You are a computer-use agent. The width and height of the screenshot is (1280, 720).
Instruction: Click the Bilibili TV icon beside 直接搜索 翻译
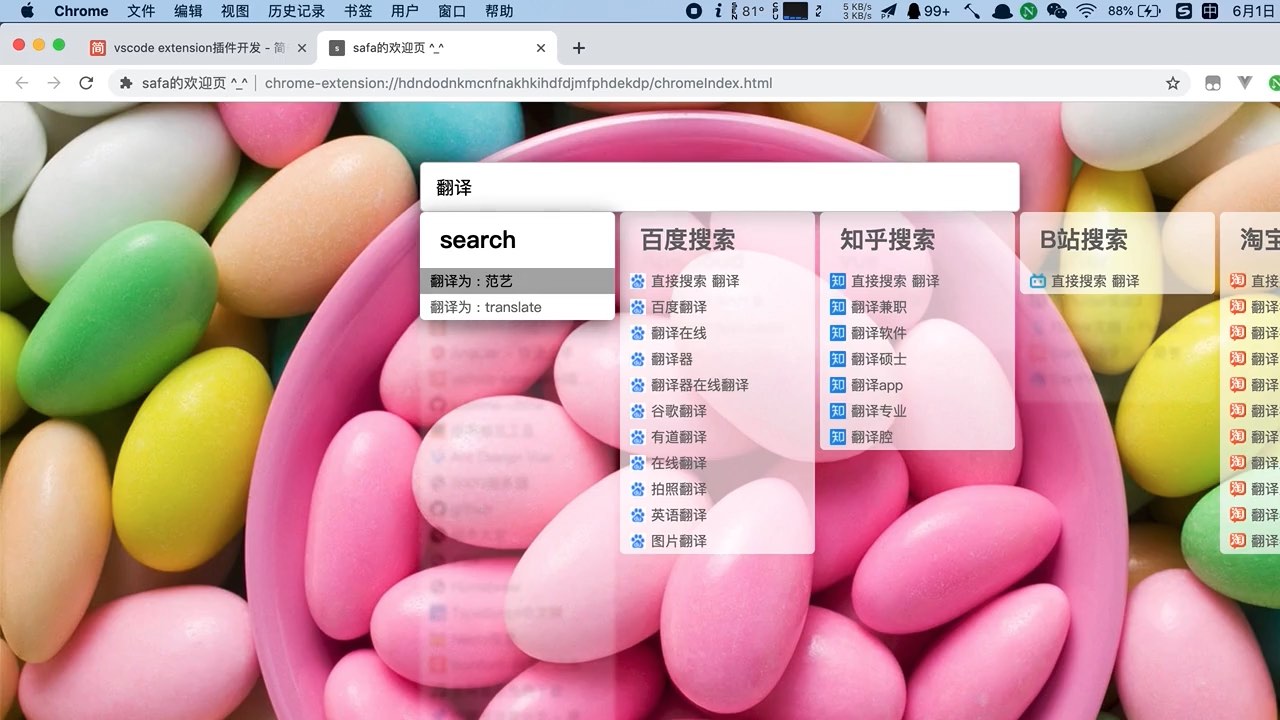pos(1037,281)
